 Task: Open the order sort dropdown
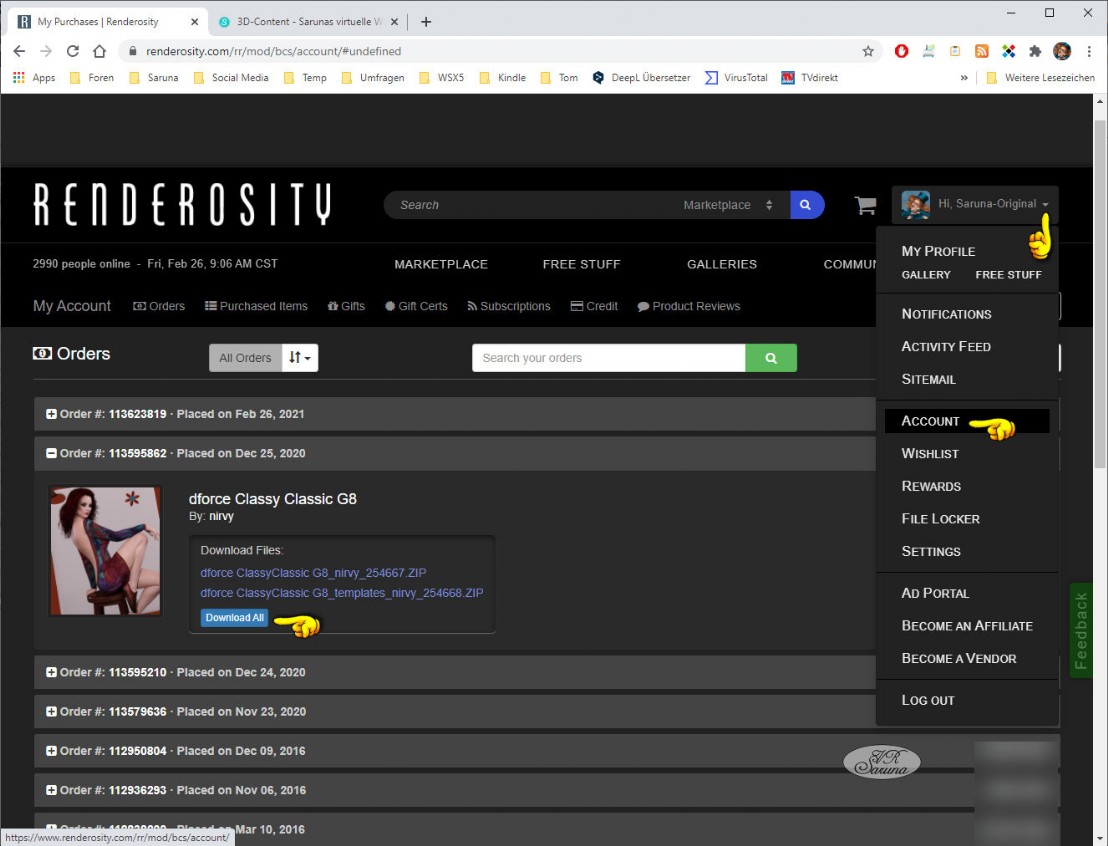[x=300, y=358]
